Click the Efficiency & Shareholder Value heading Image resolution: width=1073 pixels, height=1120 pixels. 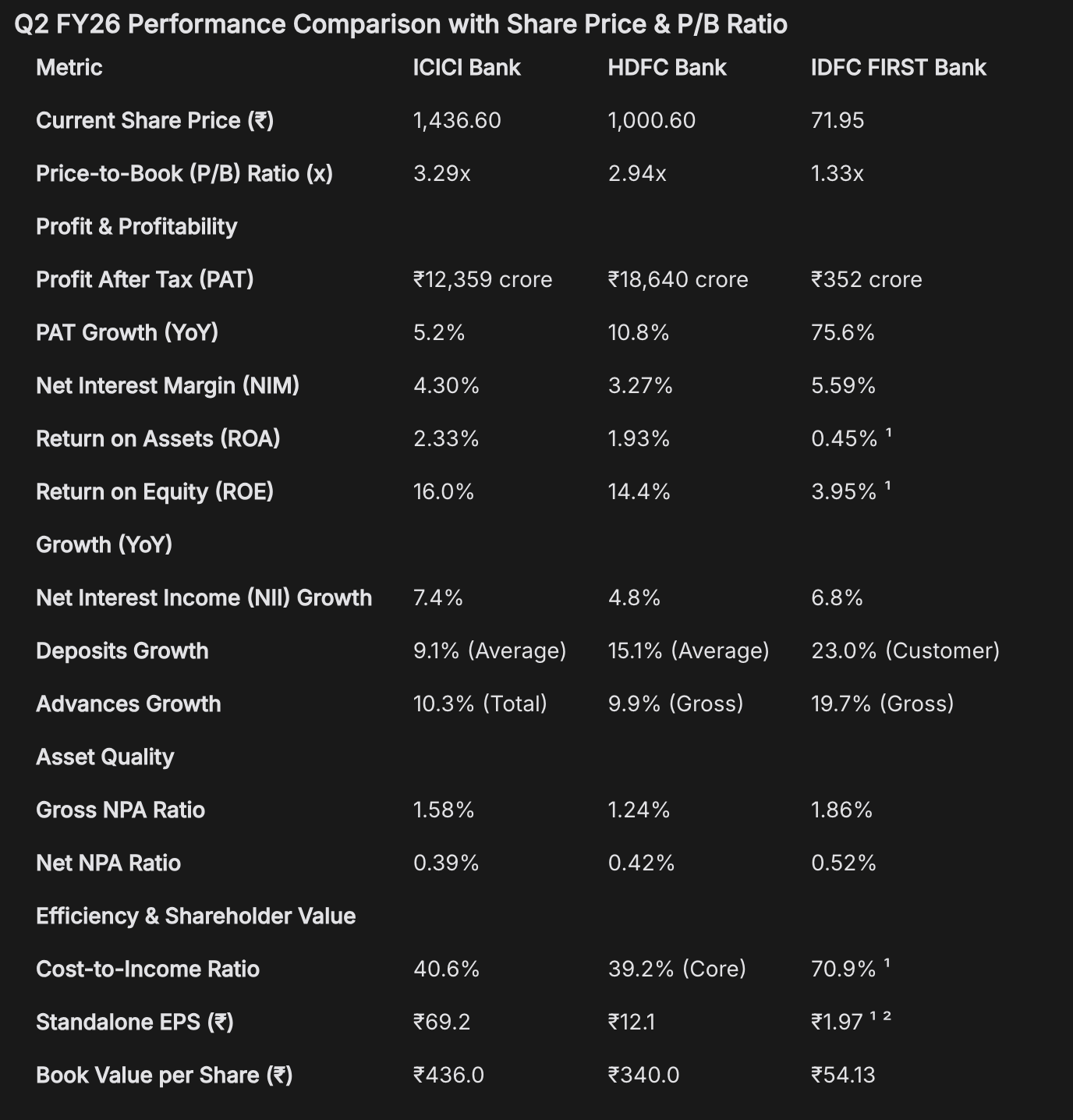(196, 916)
